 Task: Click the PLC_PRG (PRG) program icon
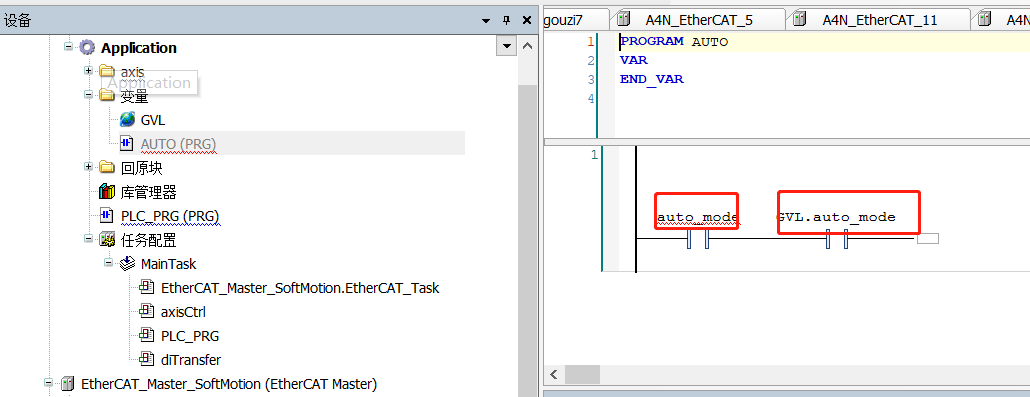click(107, 215)
